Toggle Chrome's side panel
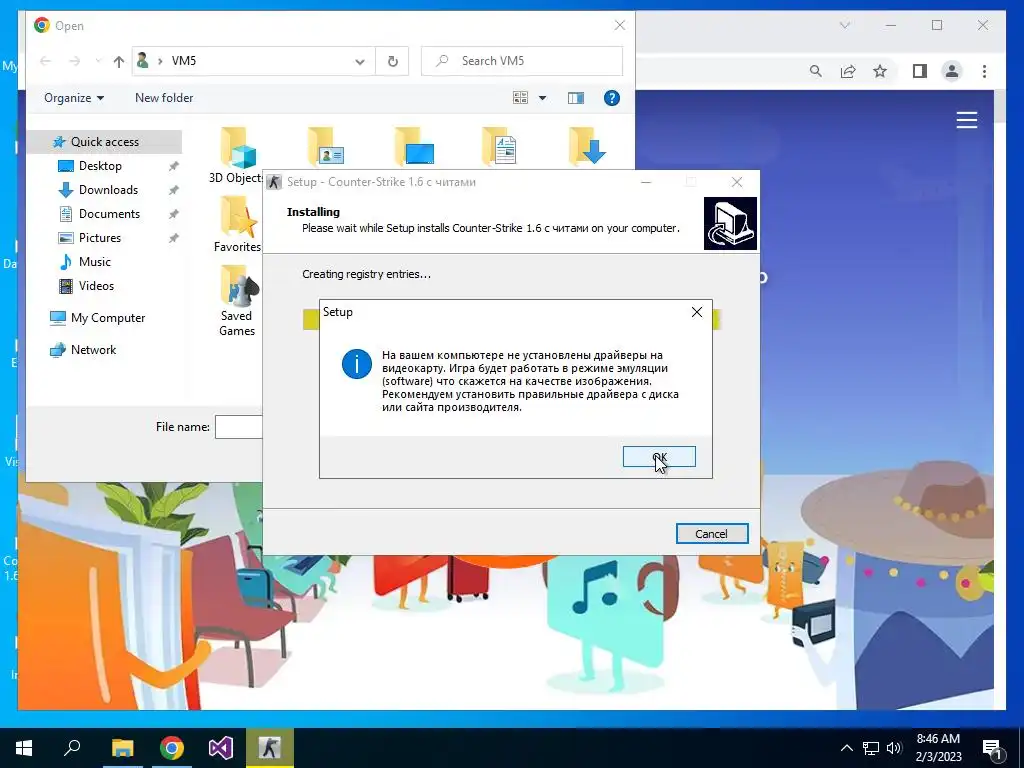Image resolution: width=1024 pixels, height=768 pixels. pos(920,71)
